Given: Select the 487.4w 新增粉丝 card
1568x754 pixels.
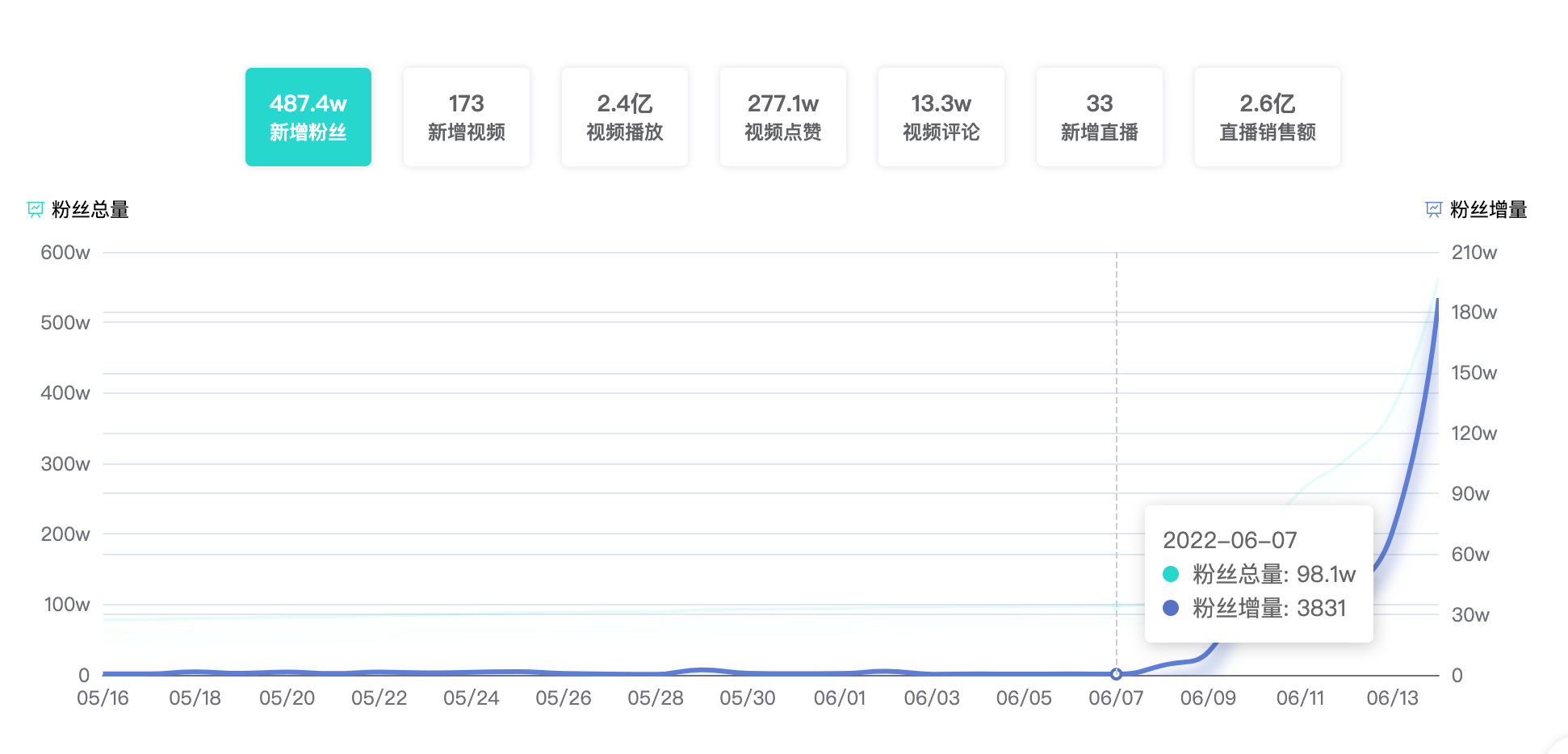Looking at the screenshot, I should [308, 117].
